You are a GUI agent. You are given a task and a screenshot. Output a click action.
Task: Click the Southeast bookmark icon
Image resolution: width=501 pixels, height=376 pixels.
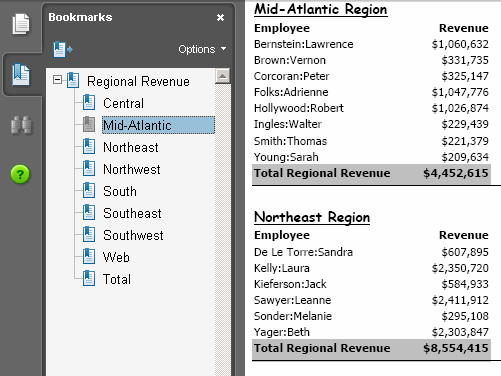tap(89, 212)
